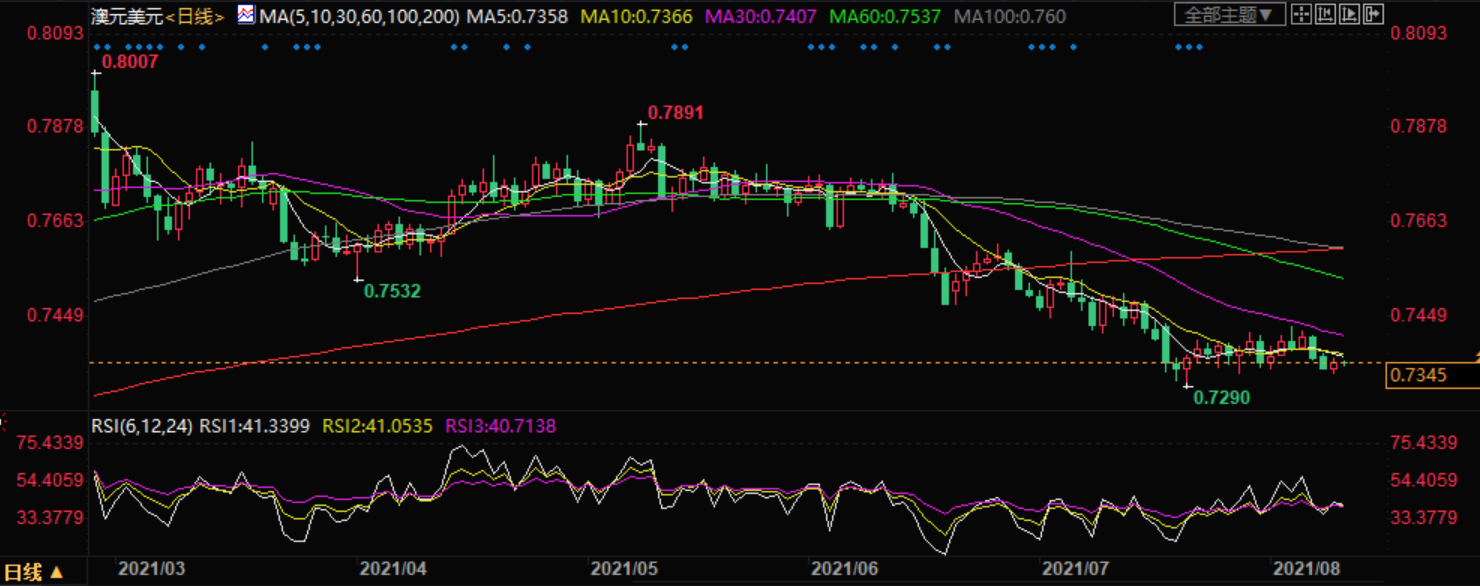Click the right RSI axis 54.4059 label

[x=1426, y=481]
